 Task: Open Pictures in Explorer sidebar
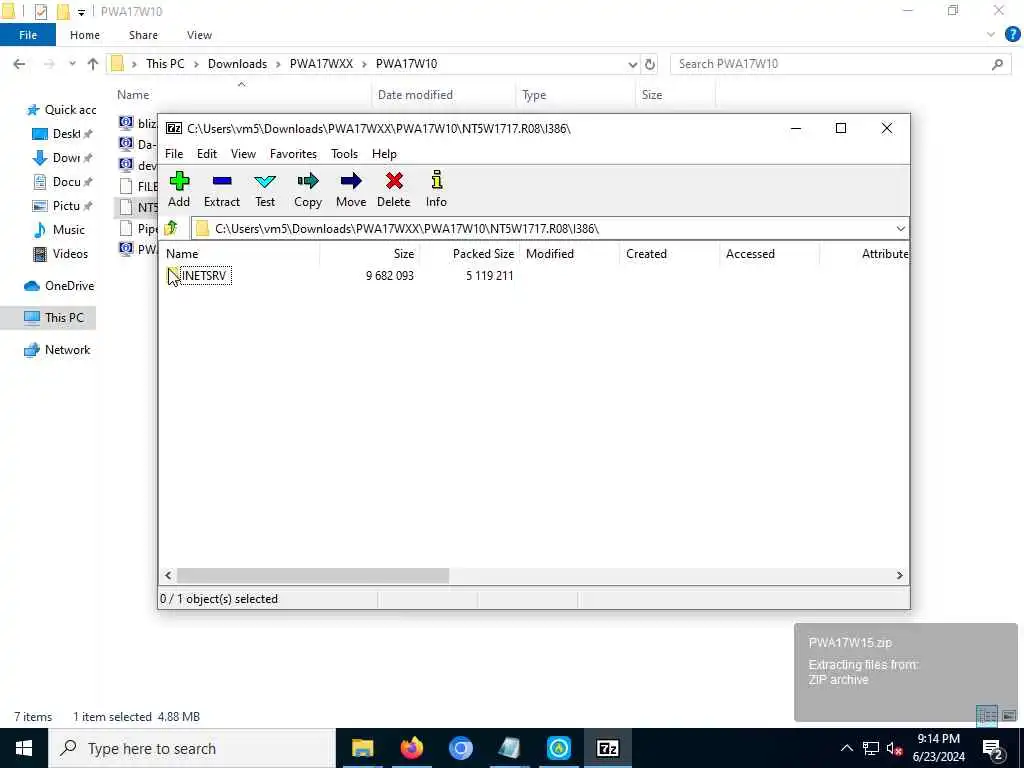(x=63, y=206)
